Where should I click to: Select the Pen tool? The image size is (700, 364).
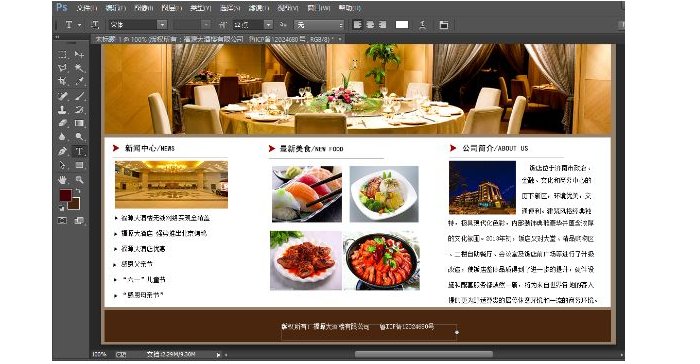point(62,151)
